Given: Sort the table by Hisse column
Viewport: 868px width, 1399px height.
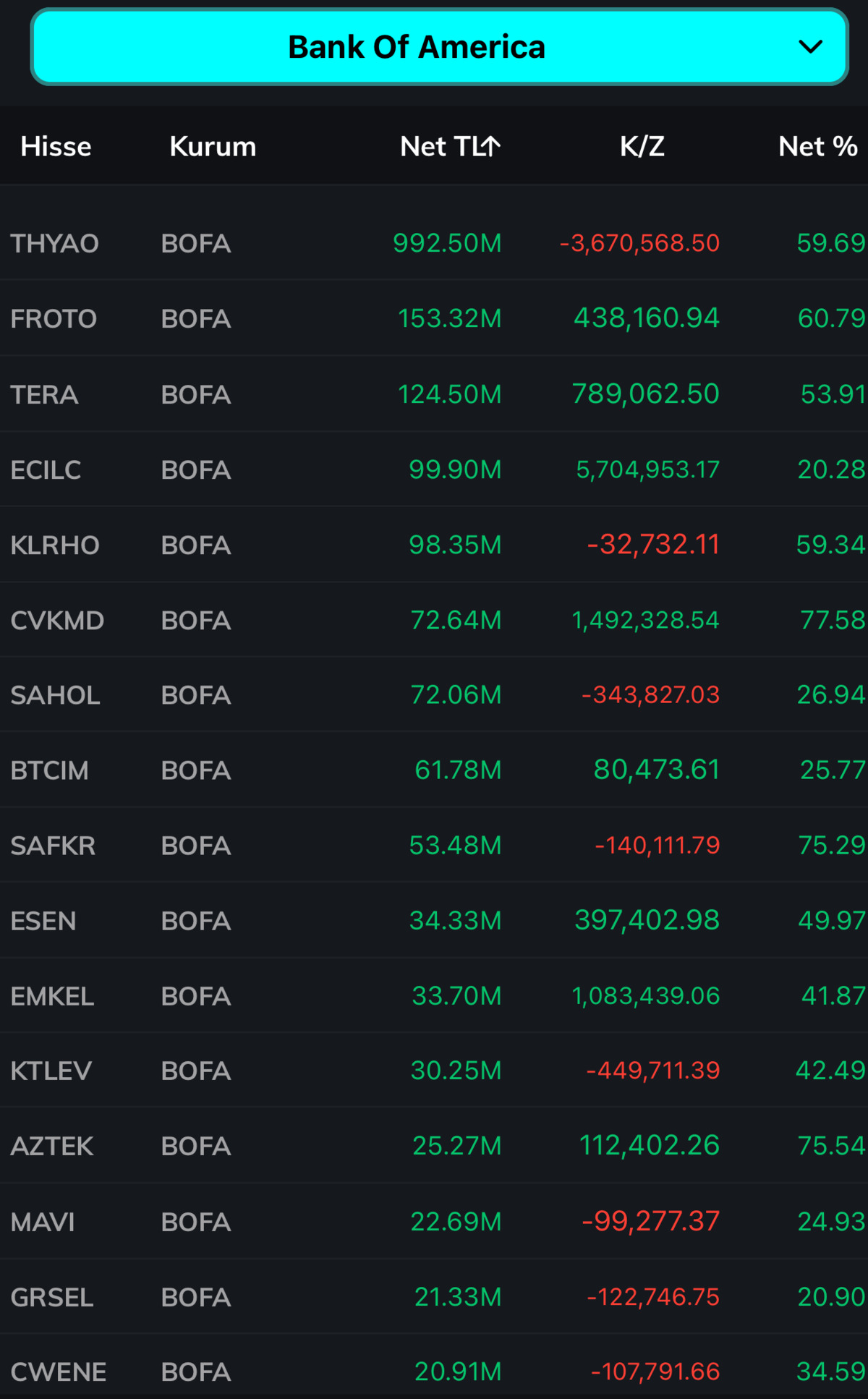Looking at the screenshot, I should point(56,146).
